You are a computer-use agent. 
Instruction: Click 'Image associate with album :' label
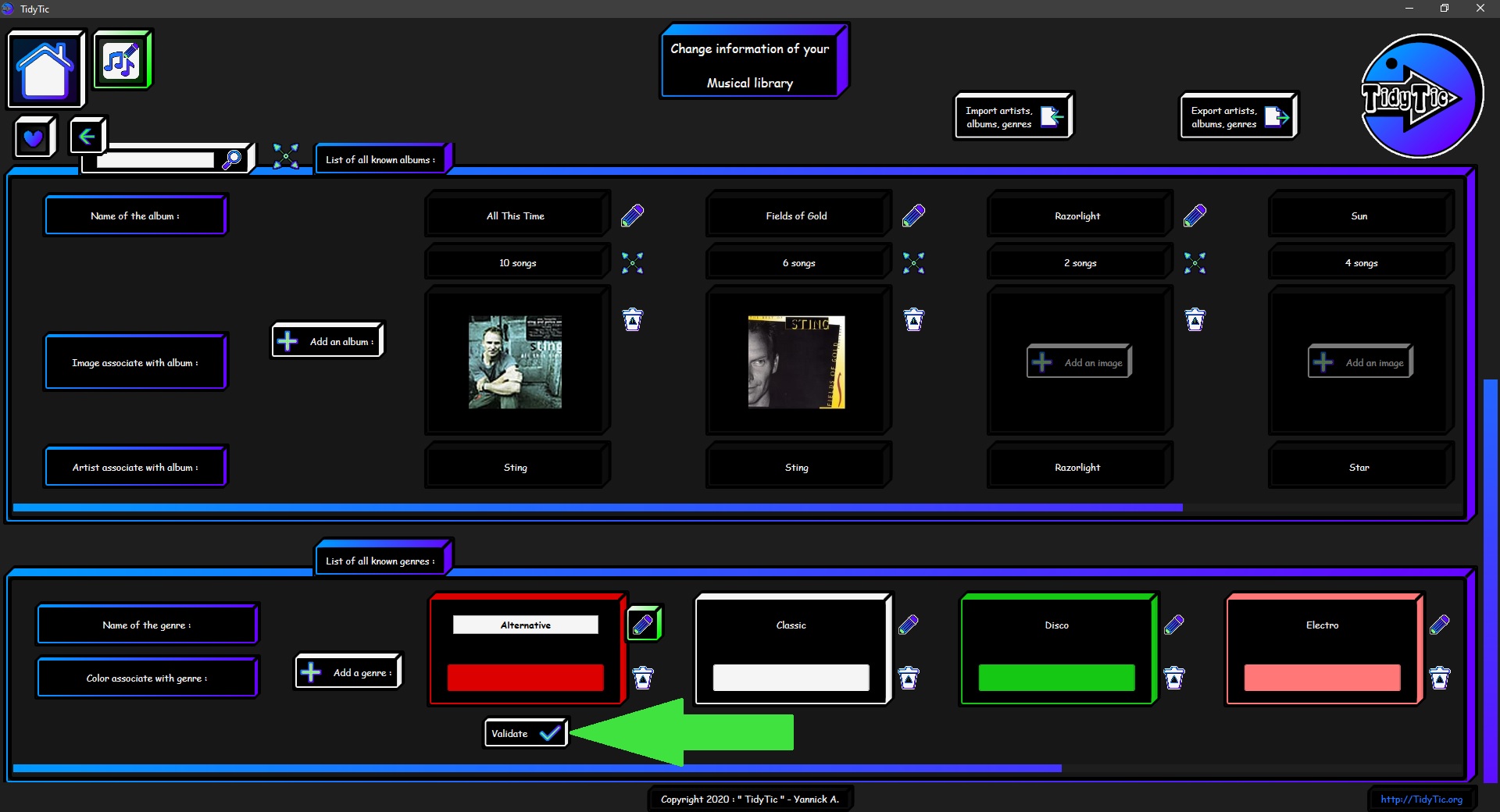[x=135, y=362]
